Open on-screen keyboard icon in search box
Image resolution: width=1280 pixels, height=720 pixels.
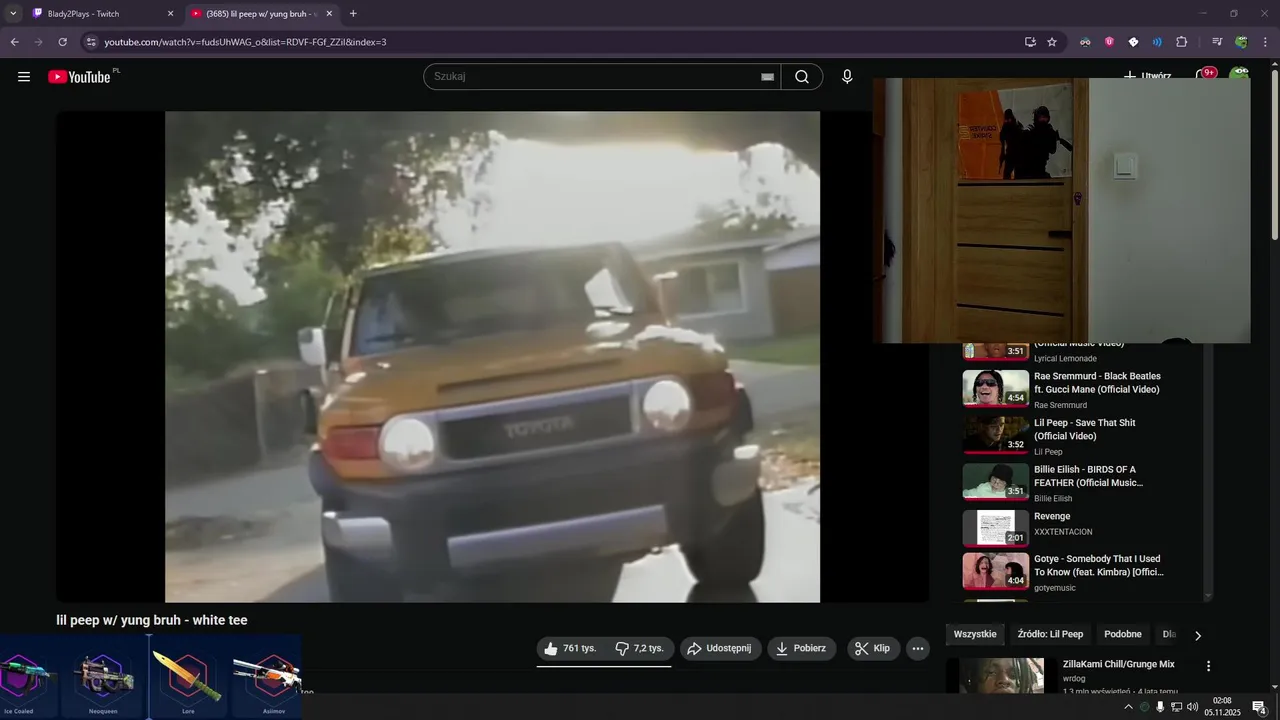click(x=768, y=77)
